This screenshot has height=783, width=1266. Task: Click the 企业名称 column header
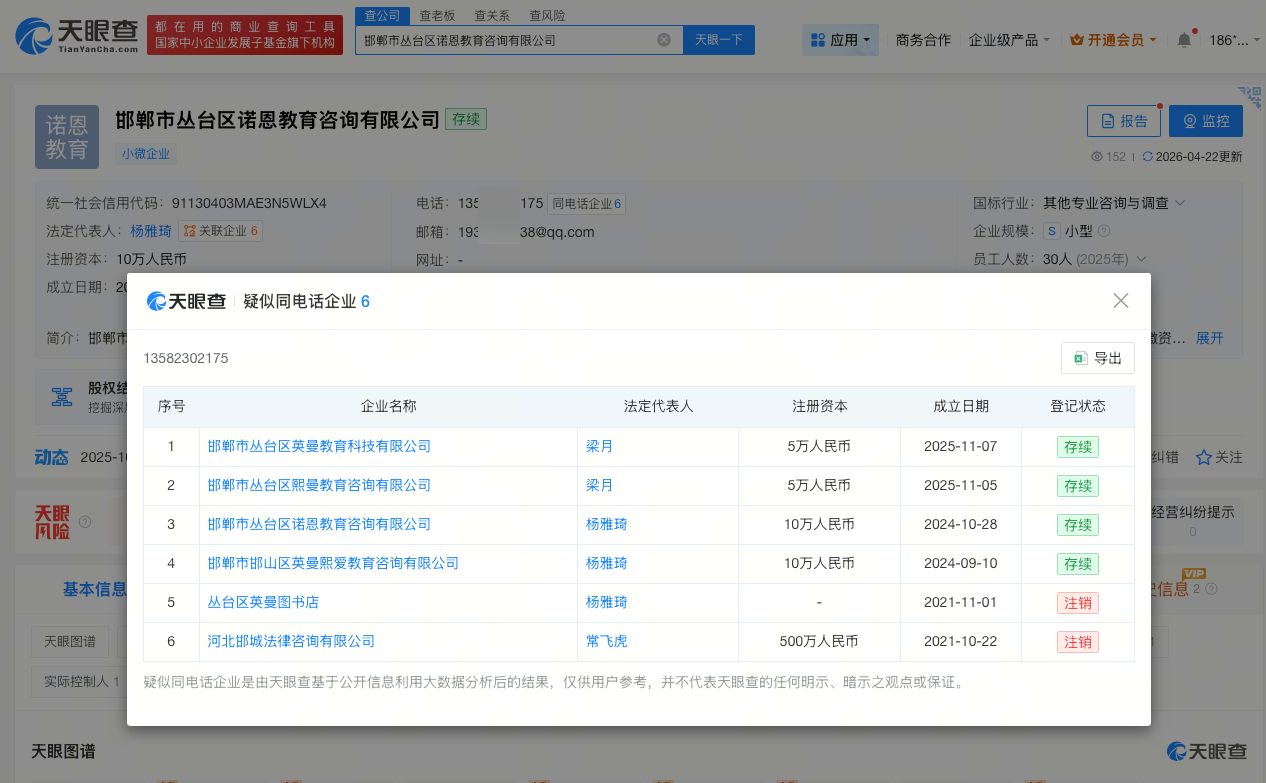(389, 406)
